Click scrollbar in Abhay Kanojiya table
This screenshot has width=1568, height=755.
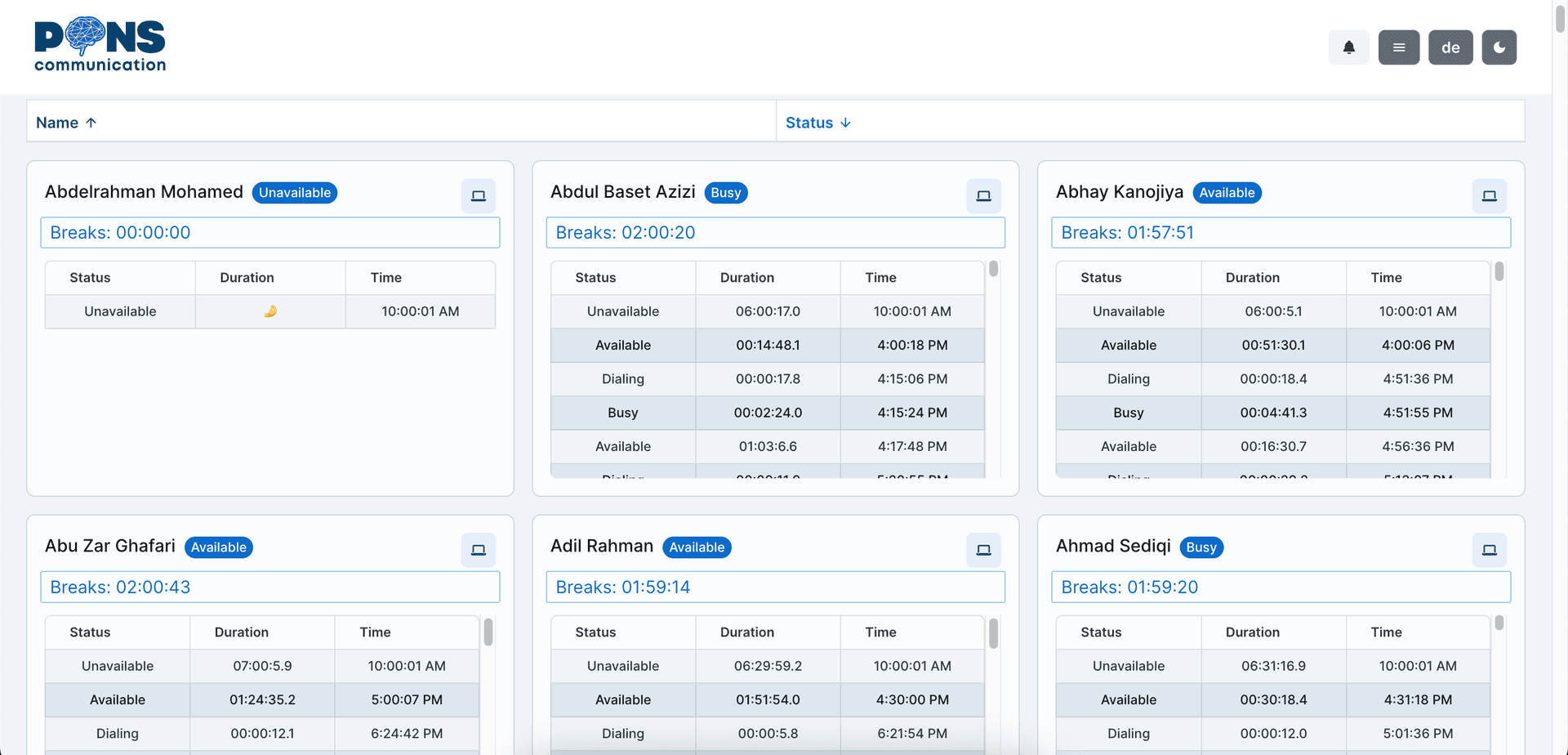(x=1499, y=270)
